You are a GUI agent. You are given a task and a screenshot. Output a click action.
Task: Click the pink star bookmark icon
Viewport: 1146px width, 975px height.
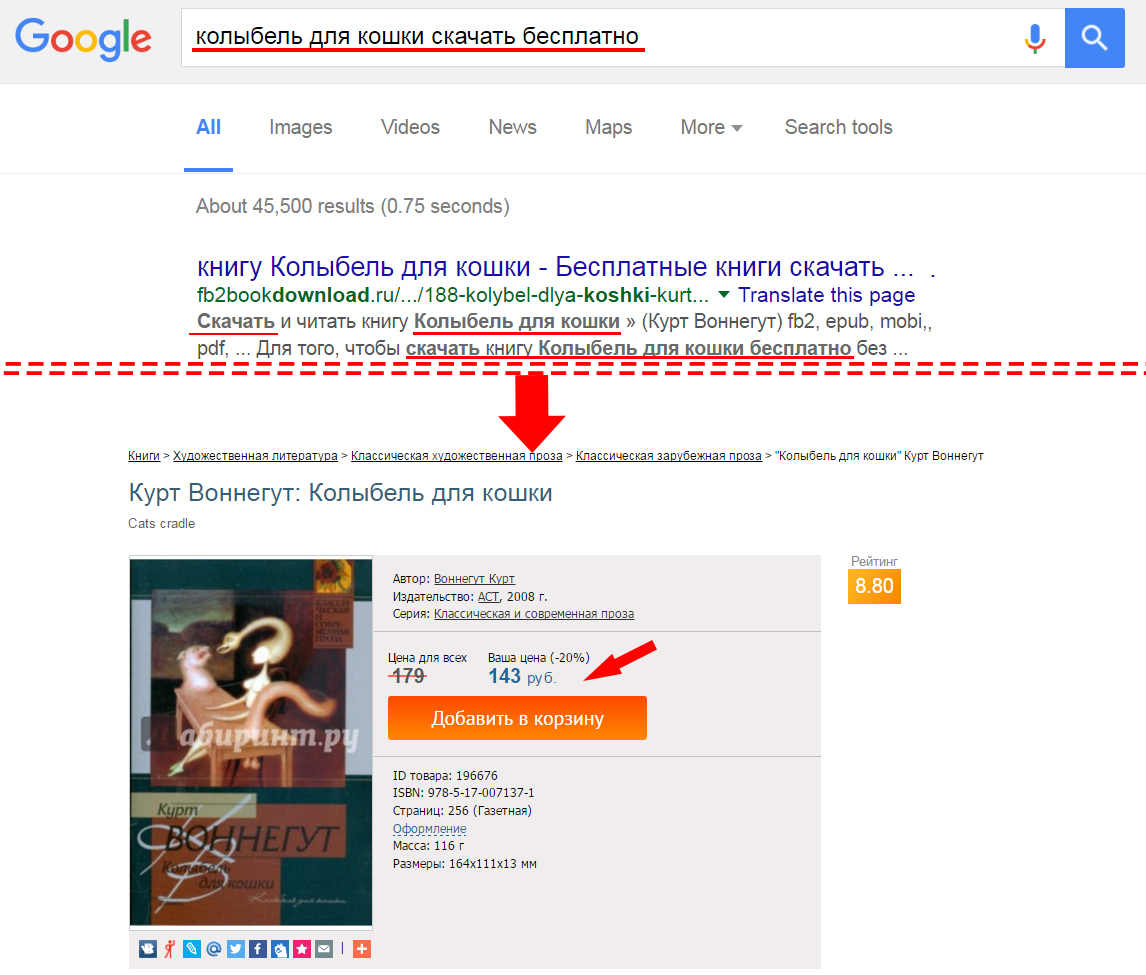(x=302, y=949)
